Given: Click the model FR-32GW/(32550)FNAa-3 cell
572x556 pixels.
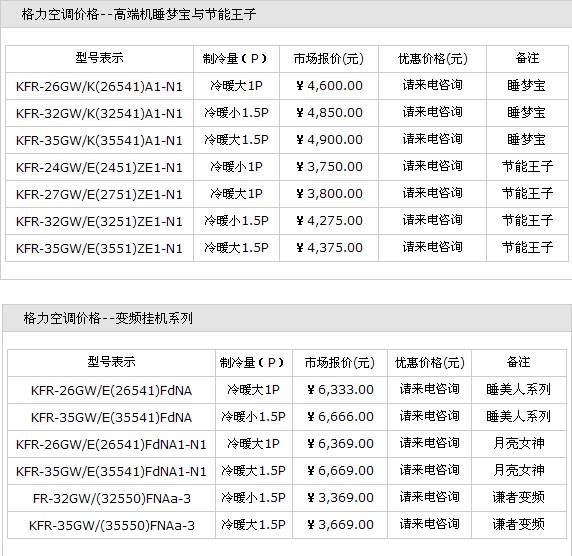Looking at the screenshot, I should 111,498.
